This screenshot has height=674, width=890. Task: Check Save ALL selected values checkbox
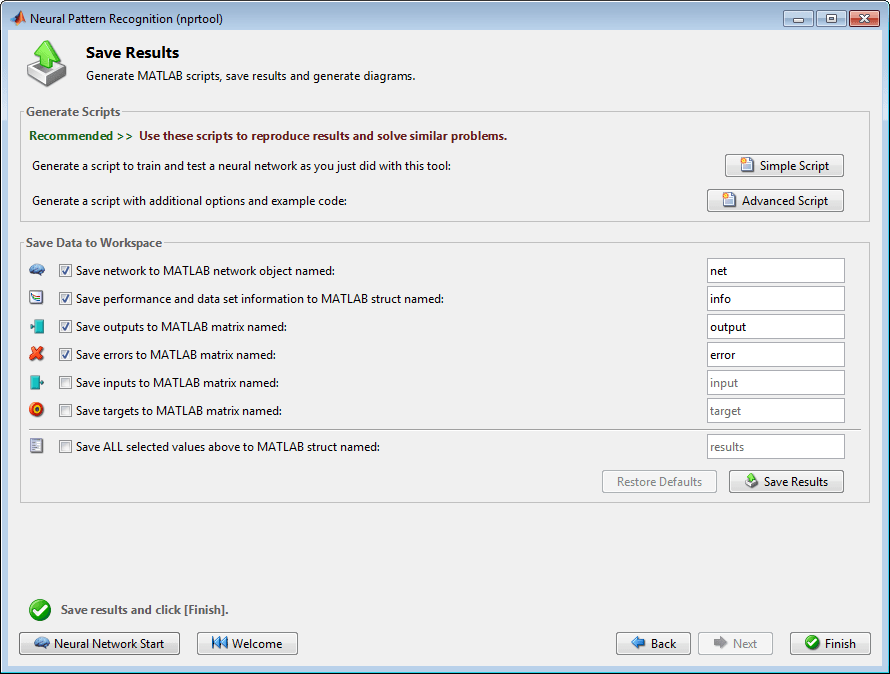65,447
